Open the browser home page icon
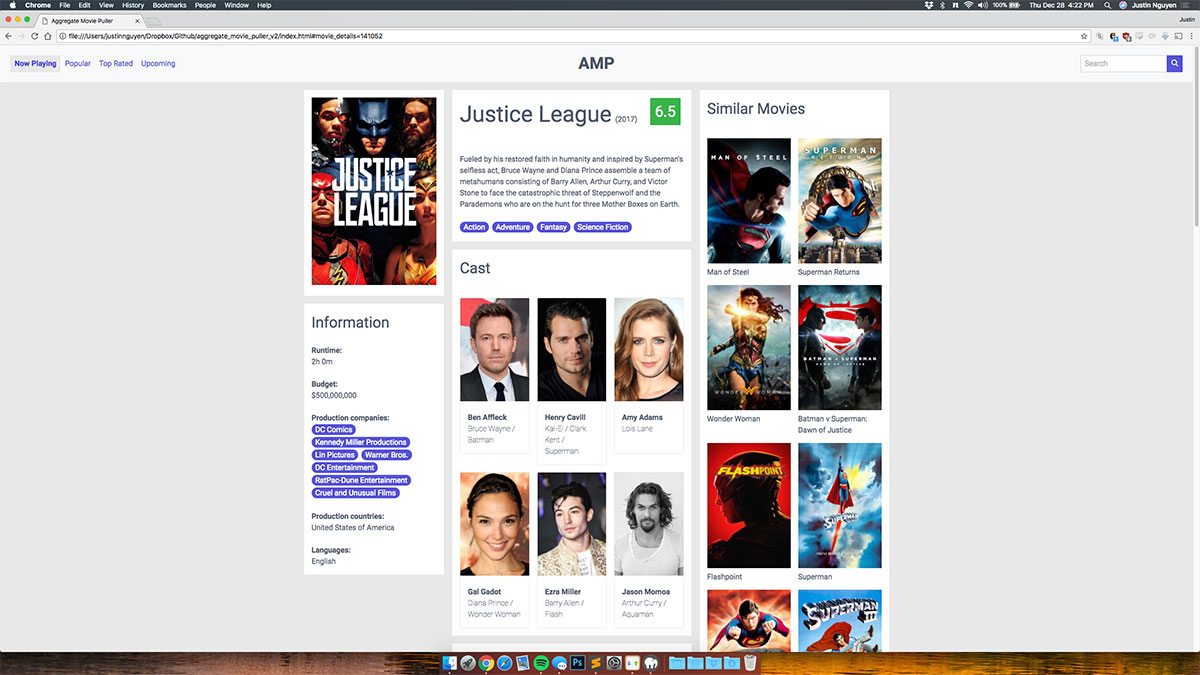This screenshot has height=675, width=1200. [x=47, y=36]
